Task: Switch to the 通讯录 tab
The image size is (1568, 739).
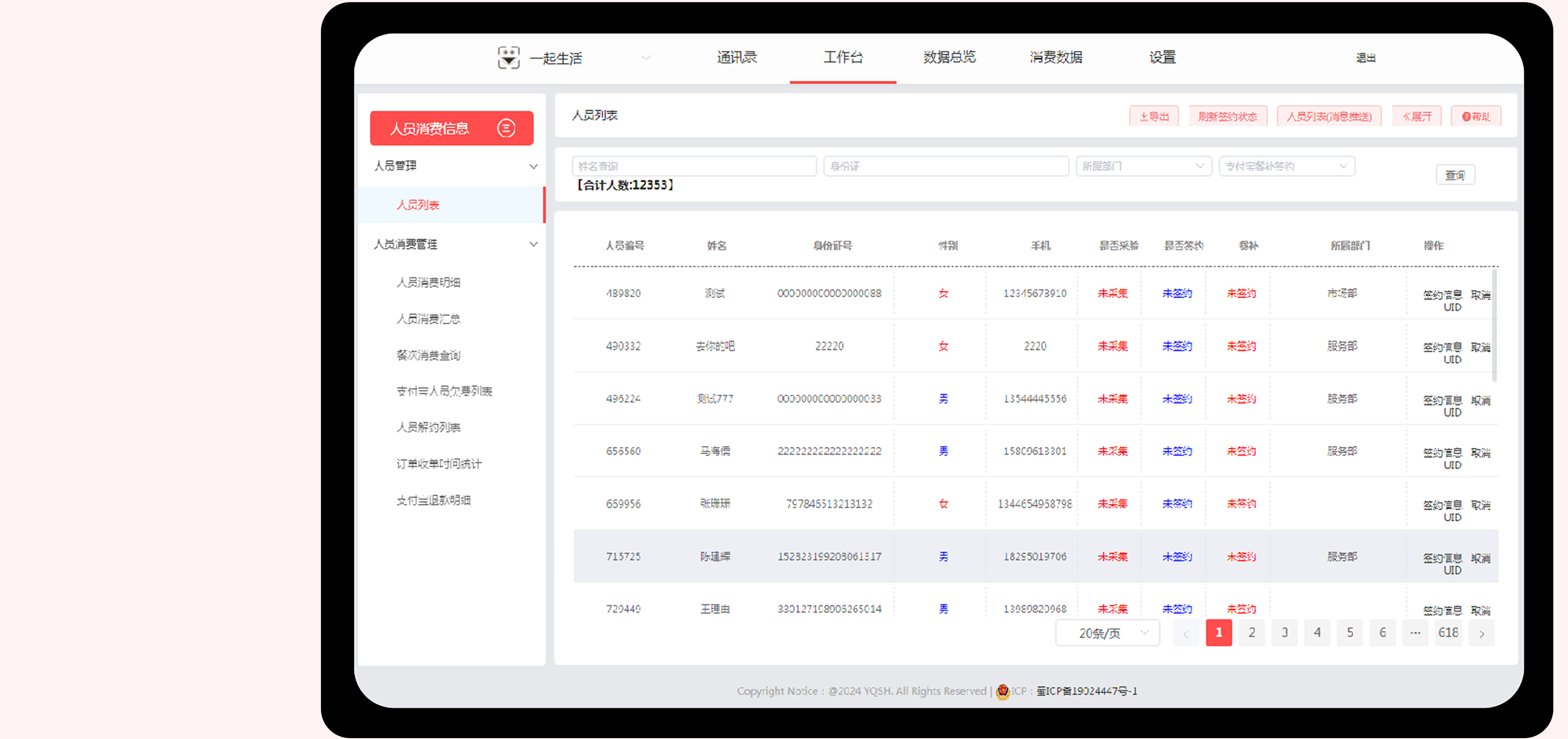Action: click(x=736, y=57)
